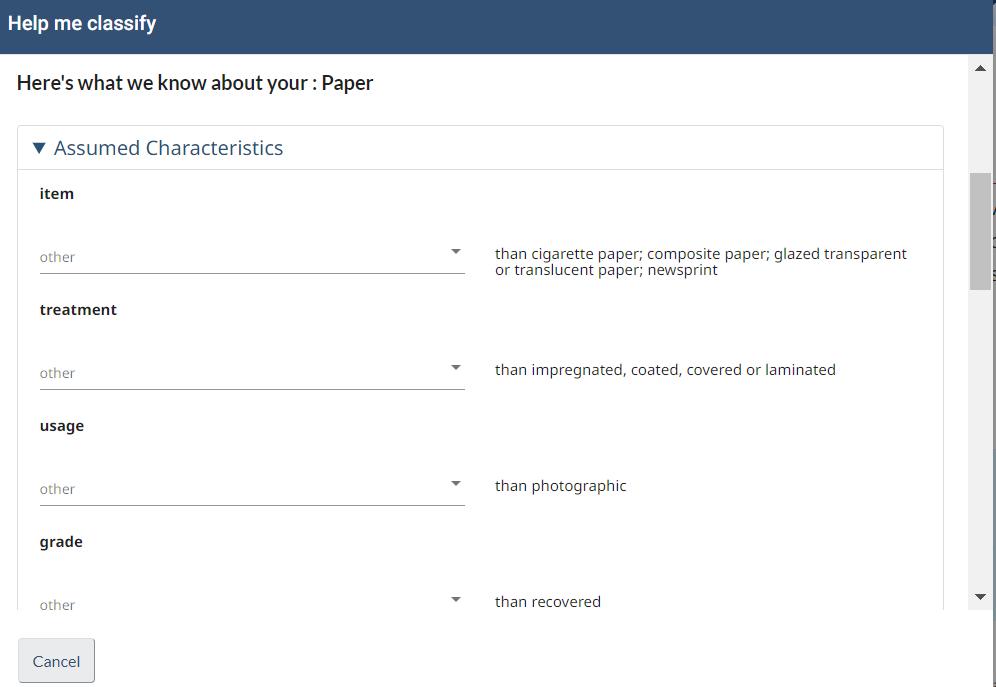The height and width of the screenshot is (687, 996).
Task: Click the "than cigarette paper" description text
Action: [700, 262]
